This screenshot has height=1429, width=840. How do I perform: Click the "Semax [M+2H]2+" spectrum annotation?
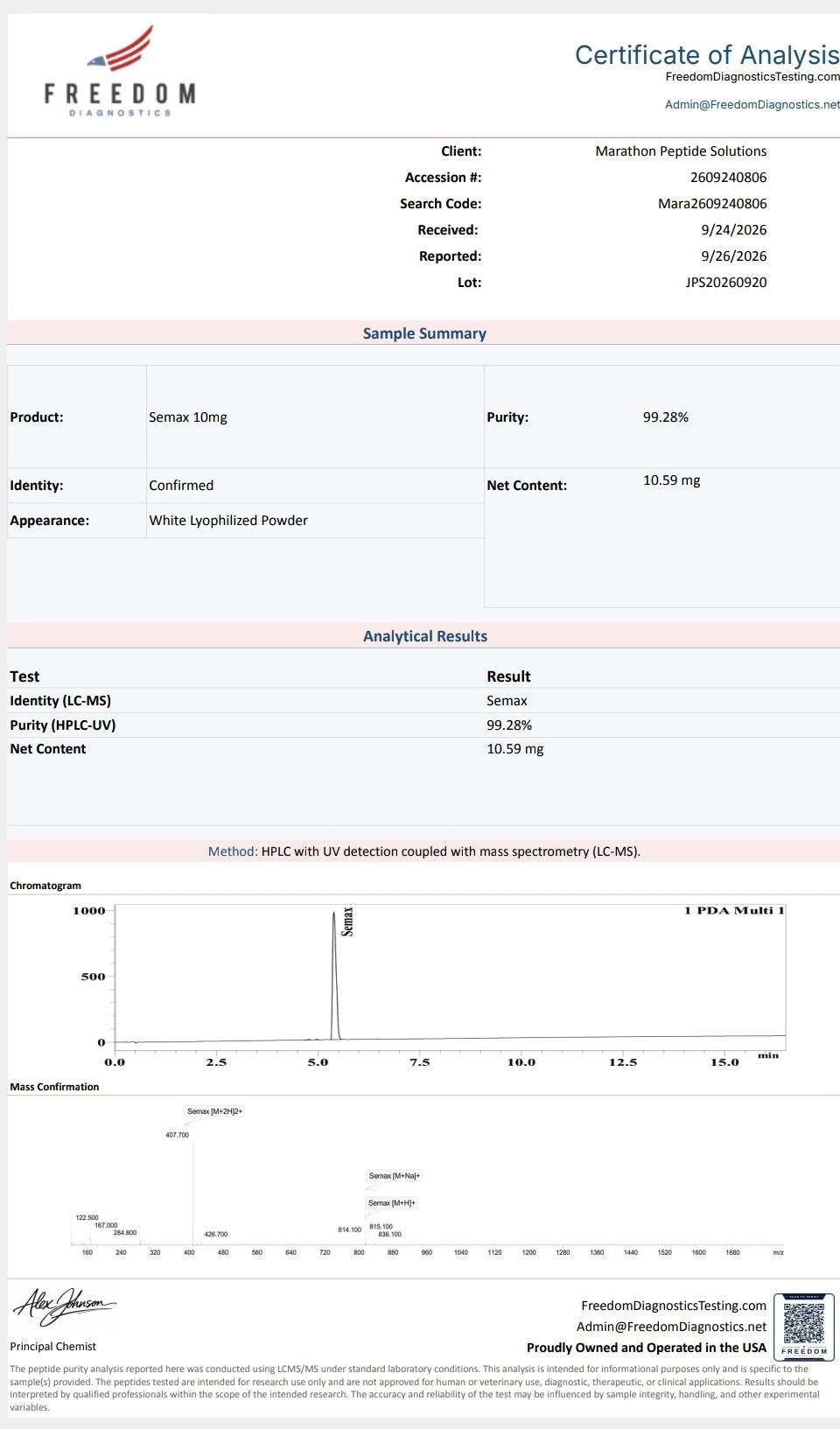point(215,1111)
